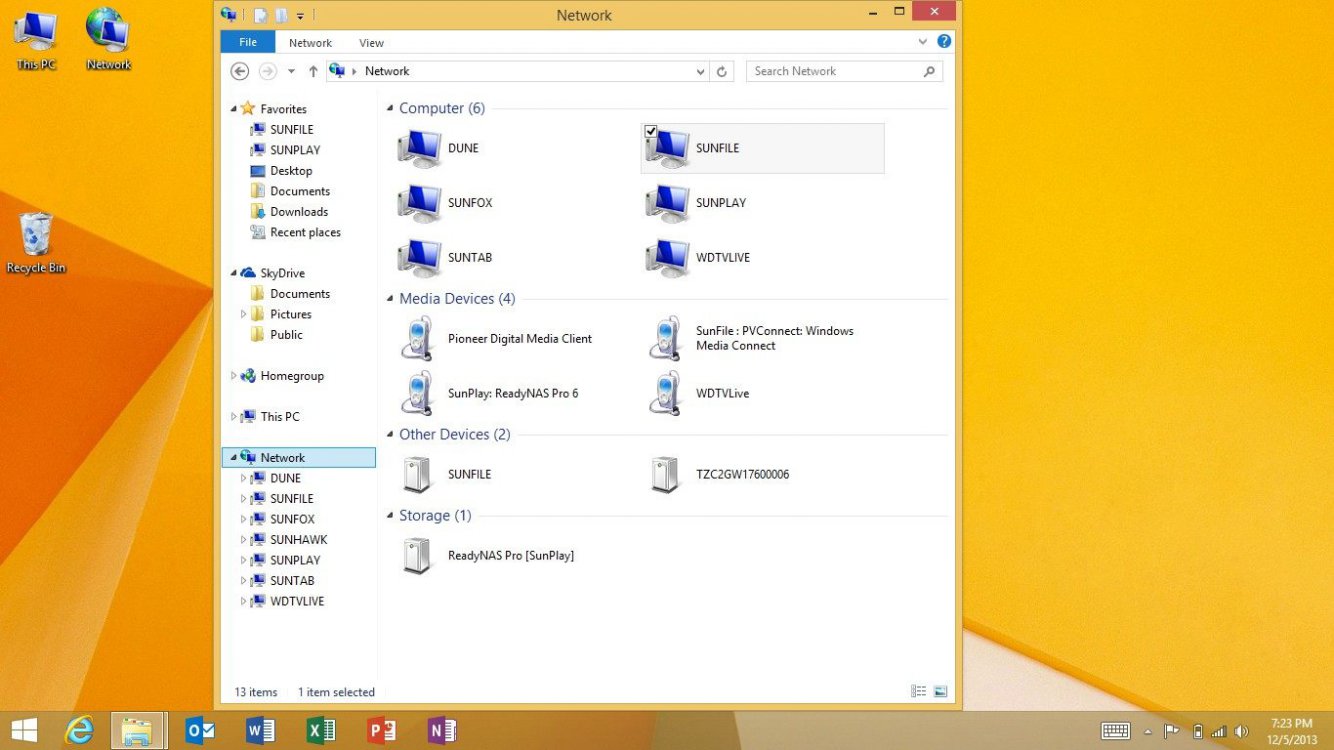Collapse the SkyDrive tree node
Viewport: 1334px width, 750px height.
(234, 273)
